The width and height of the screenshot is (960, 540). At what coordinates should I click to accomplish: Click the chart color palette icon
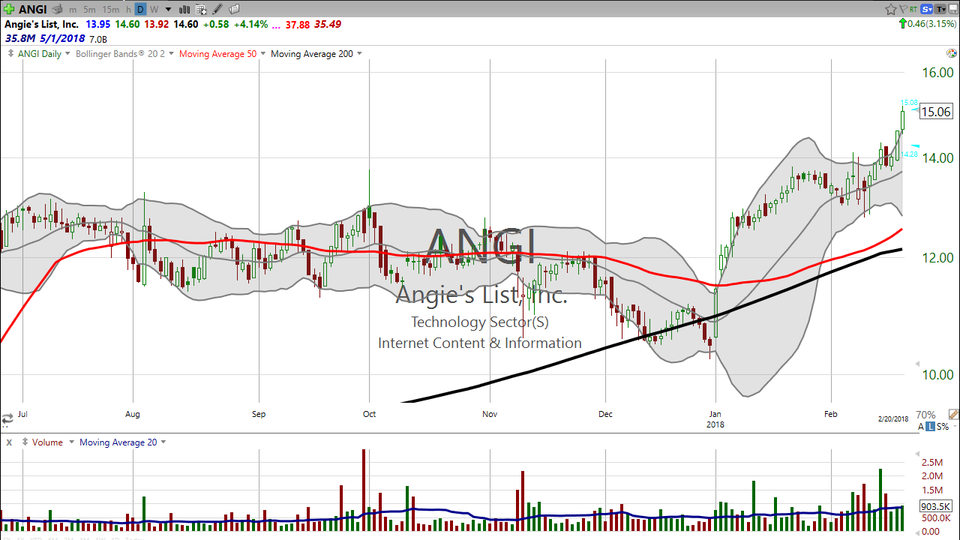click(952, 54)
